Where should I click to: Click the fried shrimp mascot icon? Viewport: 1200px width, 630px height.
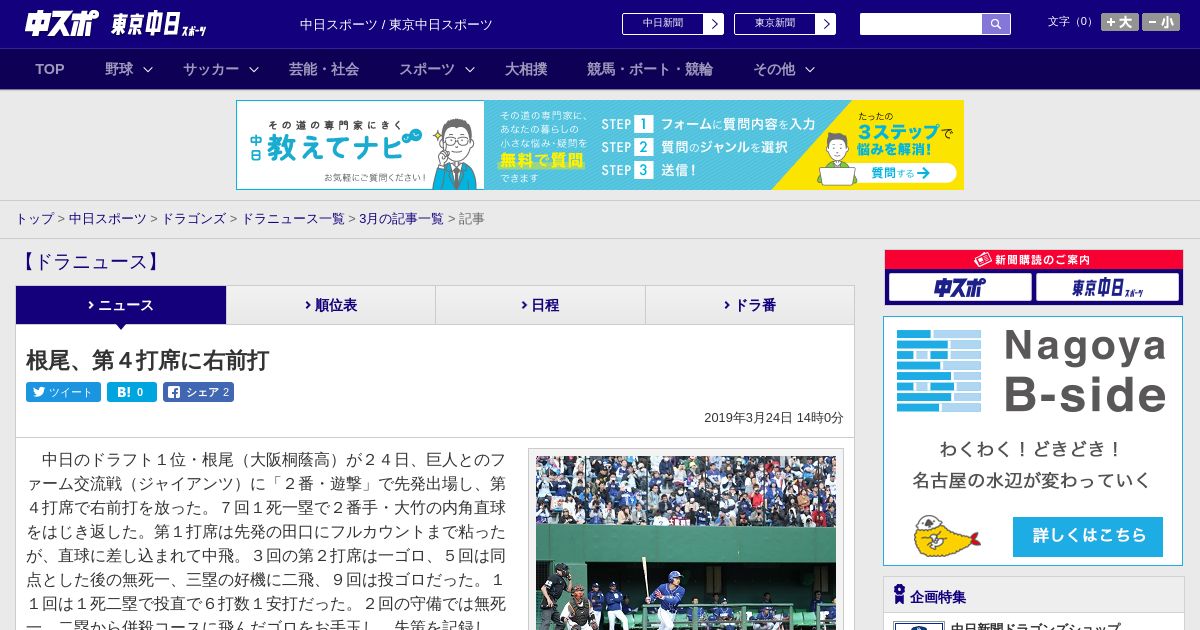pyautogui.click(x=945, y=537)
